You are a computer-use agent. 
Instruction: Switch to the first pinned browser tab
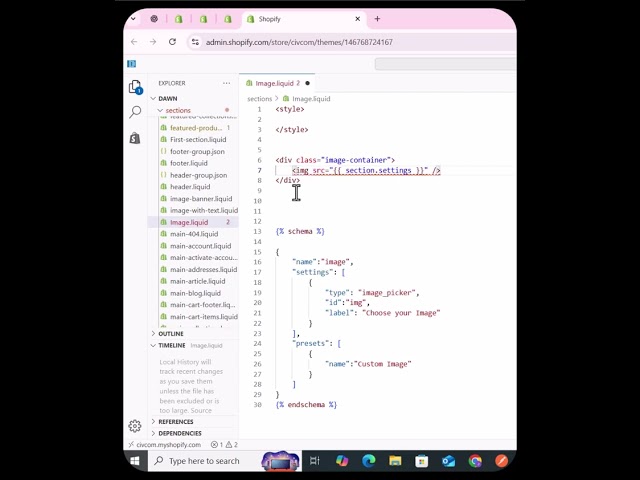[x=154, y=19]
